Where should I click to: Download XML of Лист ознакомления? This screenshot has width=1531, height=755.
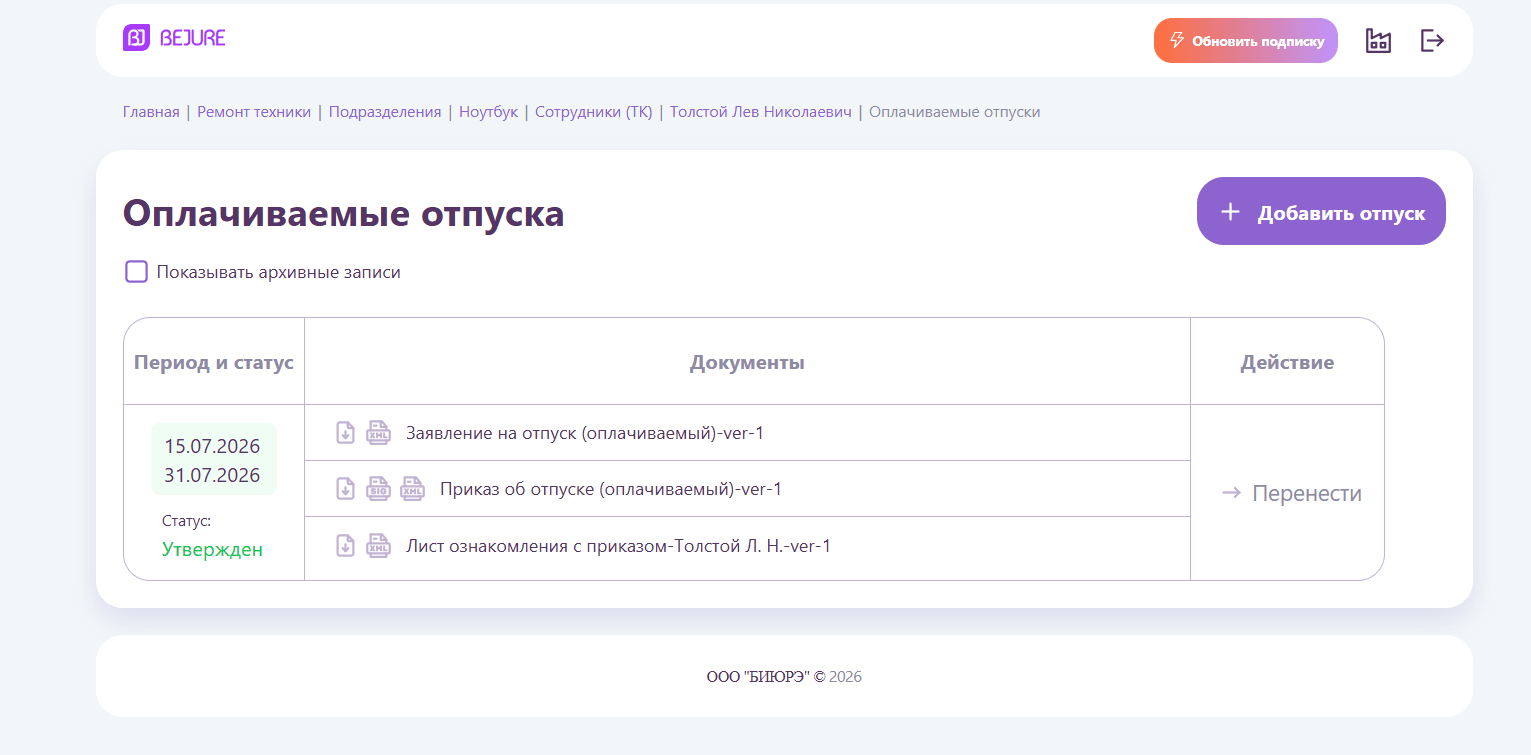378,546
